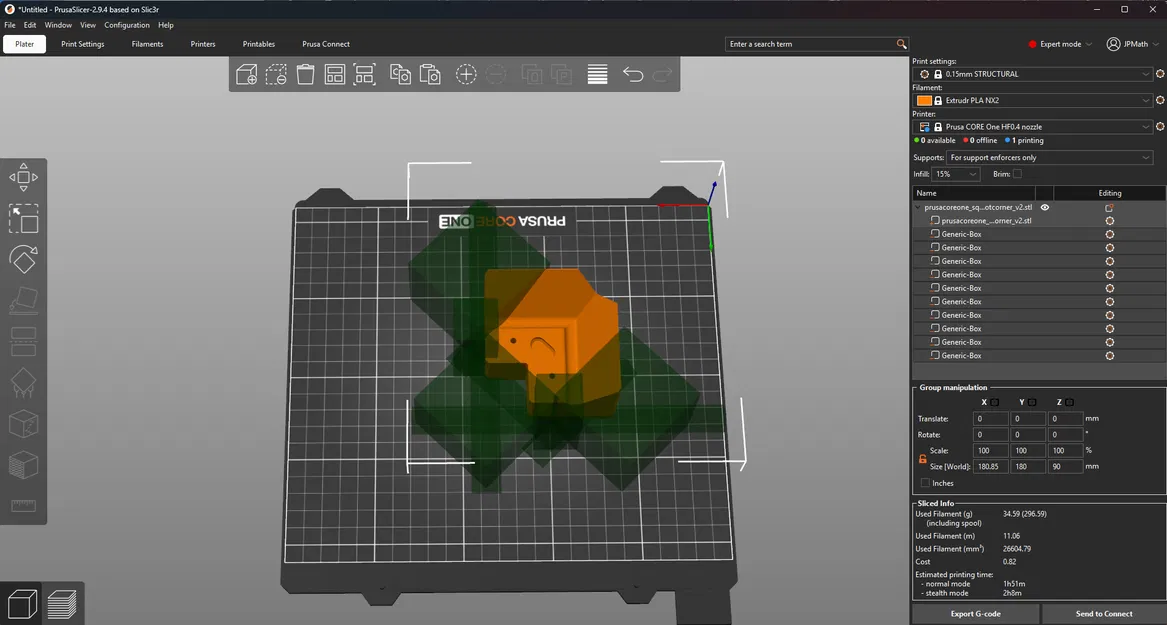Screen dimensions: 1167x625
Task: Switch to sliced layers preview view
Action: click(x=62, y=604)
